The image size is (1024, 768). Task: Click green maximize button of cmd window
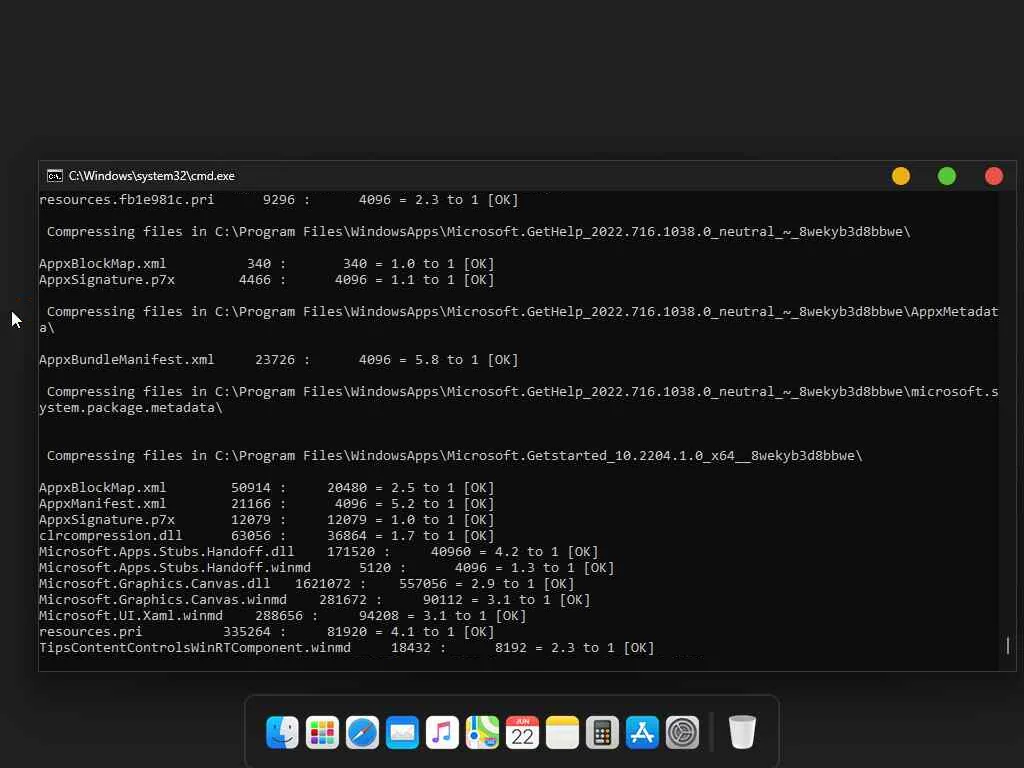(x=947, y=176)
